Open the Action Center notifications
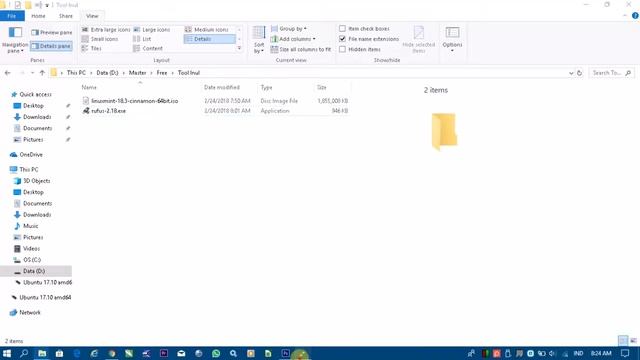Viewport: 640px width, 360px height. 625,353
